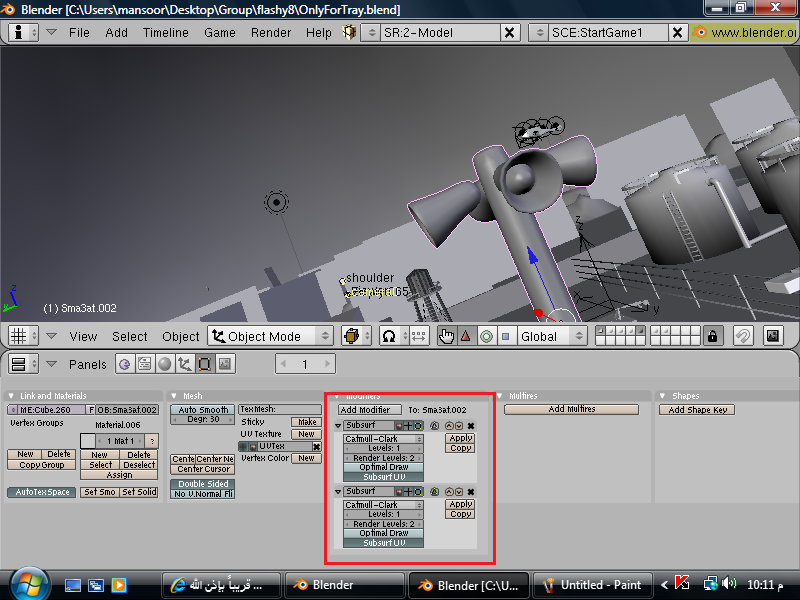Click the info window type icon

(23, 32)
